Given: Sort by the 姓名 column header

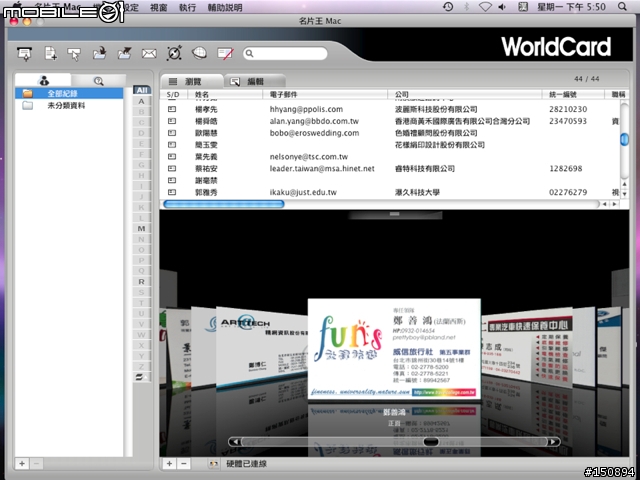Looking at the screenshot, I should pyautogui.click(x=224, y=94).
